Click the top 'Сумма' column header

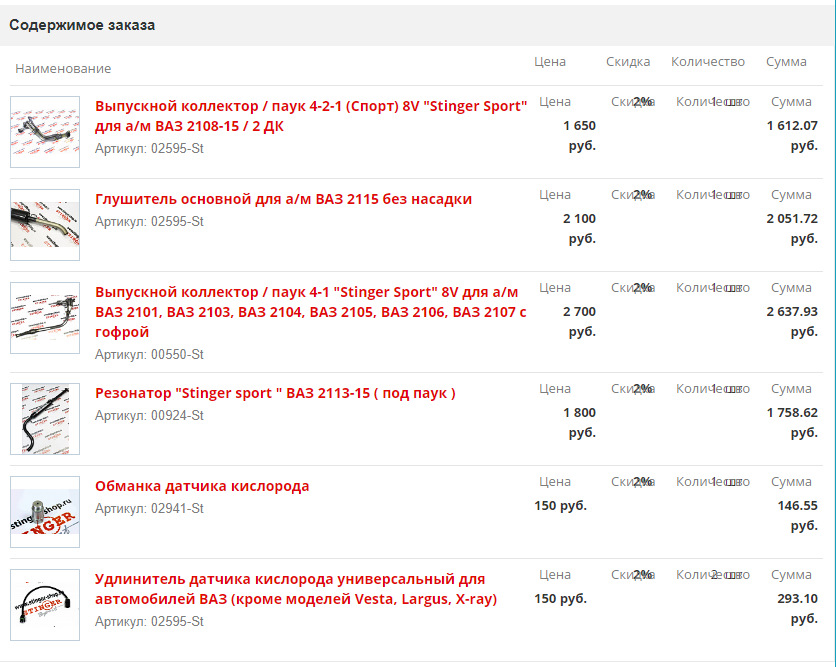(786, 61)
